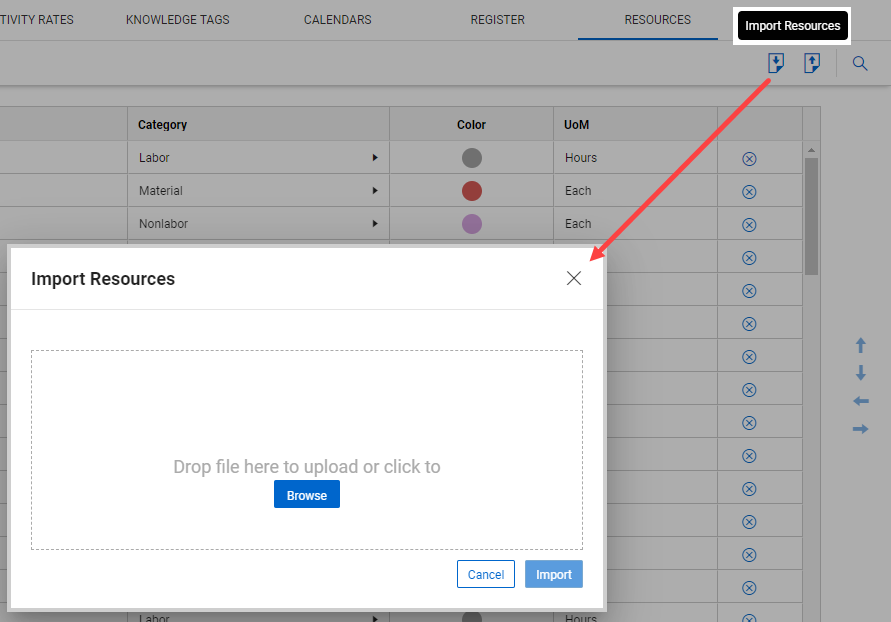Screen dimensions: 891x622
Task: Delete the Labor Hours row with circled X
Action: [749, 159]
